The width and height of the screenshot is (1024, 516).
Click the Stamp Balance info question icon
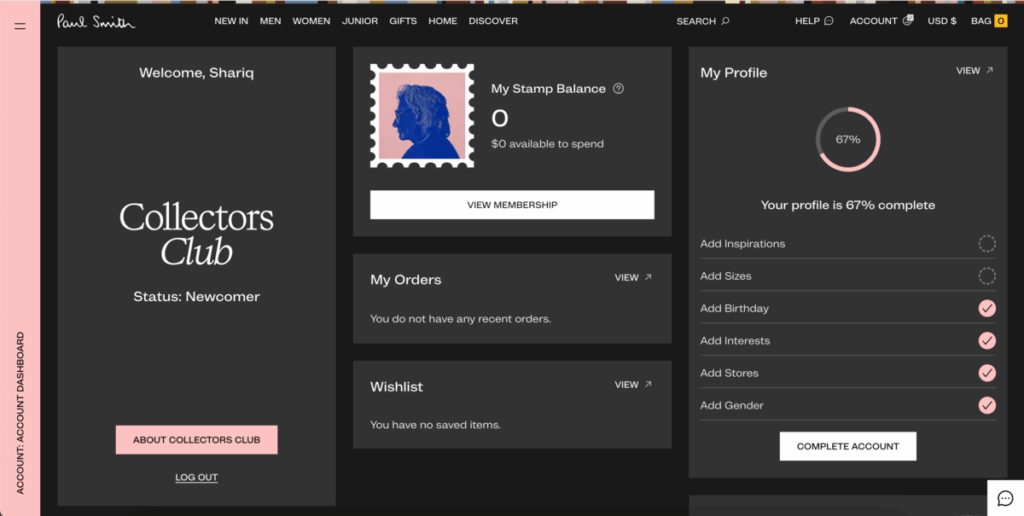click(x=618, y=89)
